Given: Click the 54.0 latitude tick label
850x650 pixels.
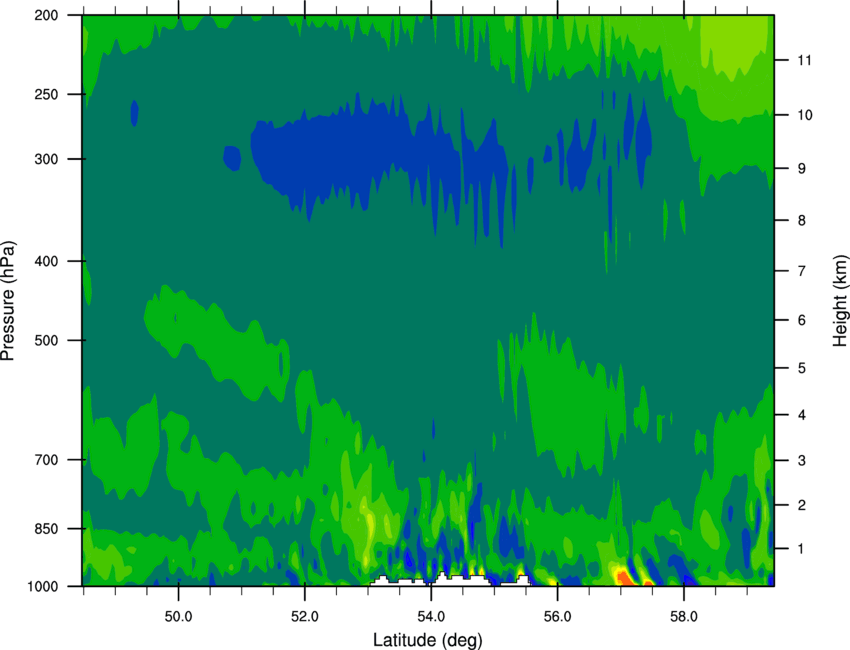Looking at the screenshot, I should click(x=431, y=617).
